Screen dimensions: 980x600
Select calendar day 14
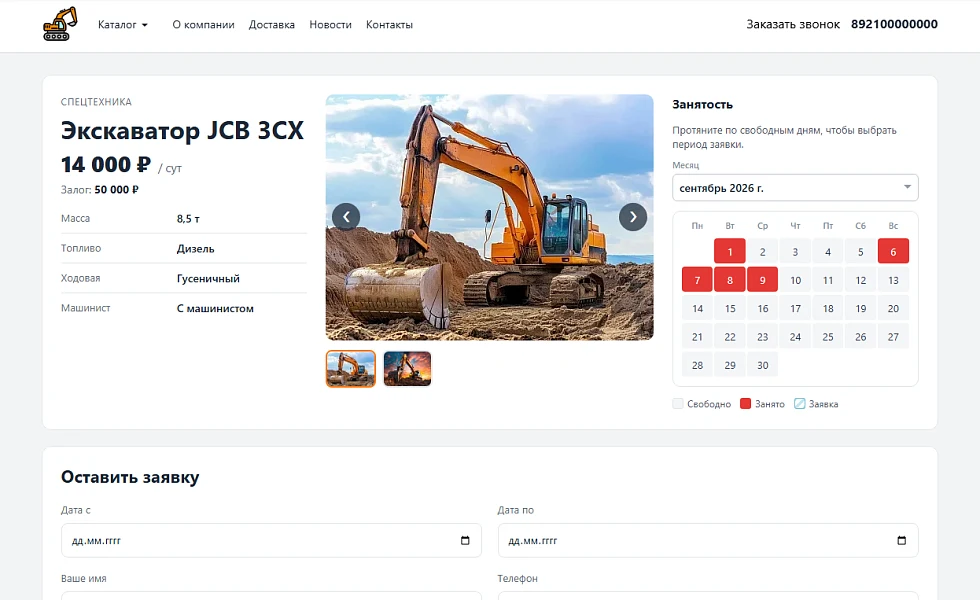pos(698,308)
